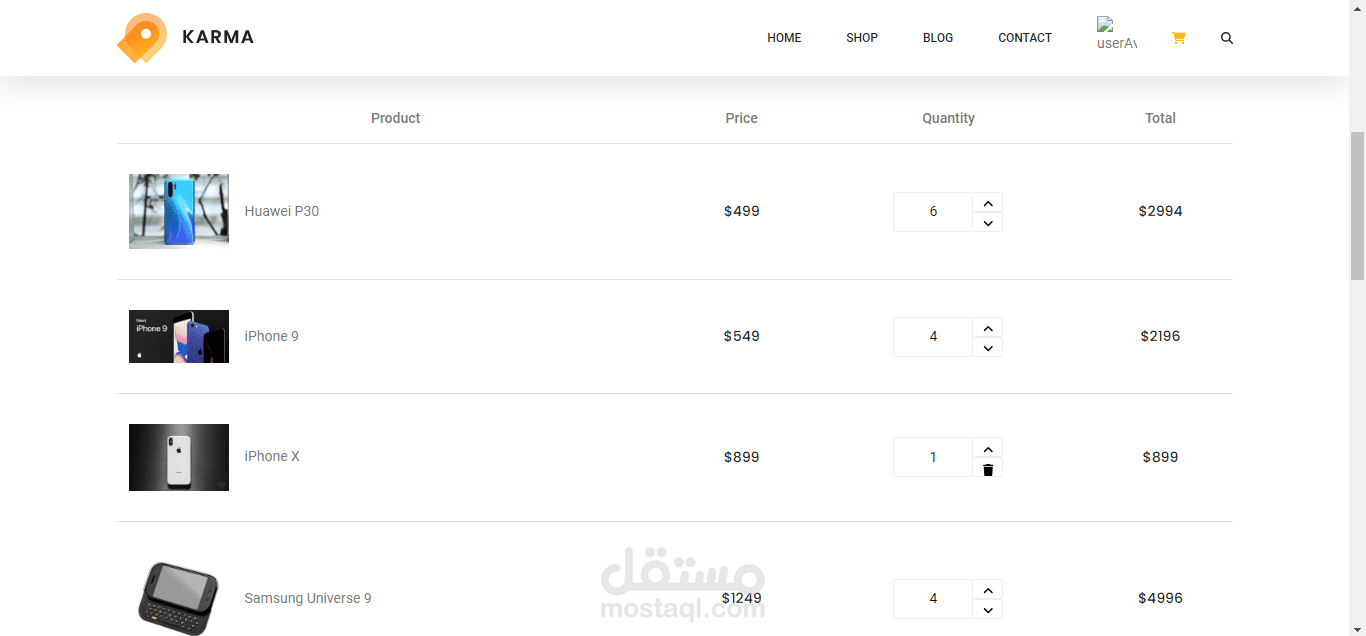
Task: Open the shopping cart icon
Action: 1178,38
